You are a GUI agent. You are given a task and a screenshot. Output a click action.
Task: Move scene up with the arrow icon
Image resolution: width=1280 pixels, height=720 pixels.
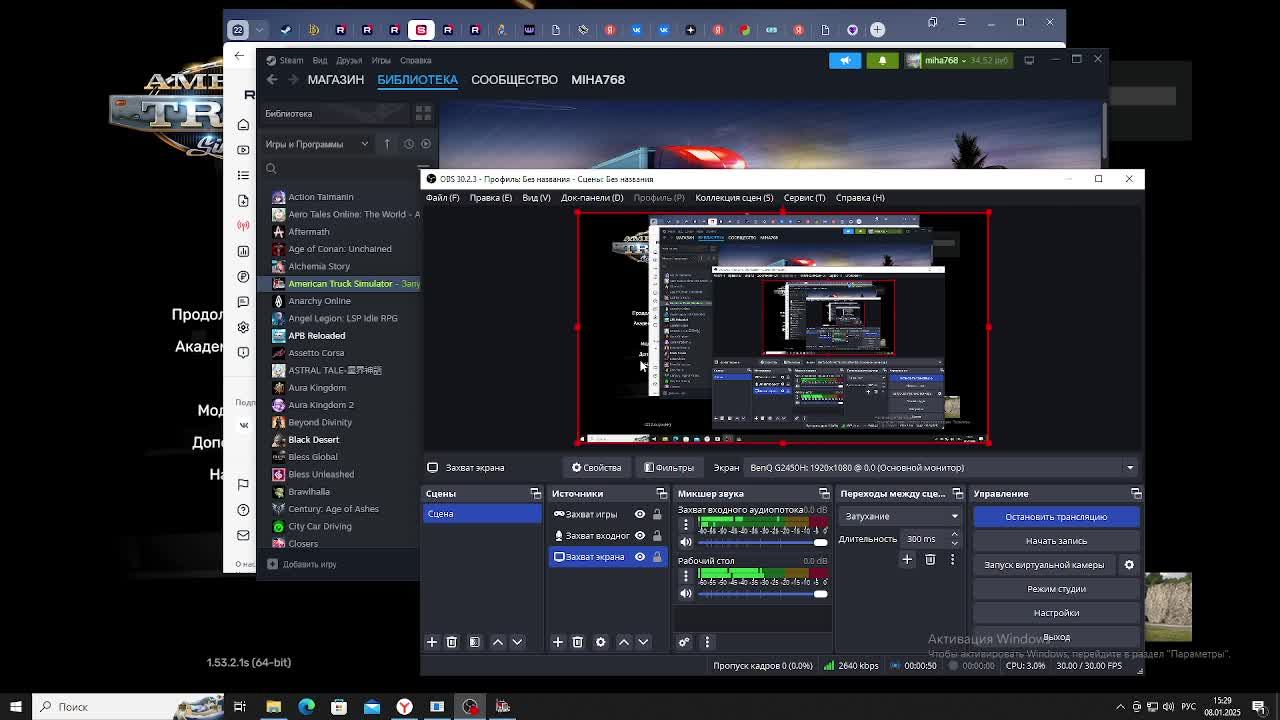click(498, 642)
